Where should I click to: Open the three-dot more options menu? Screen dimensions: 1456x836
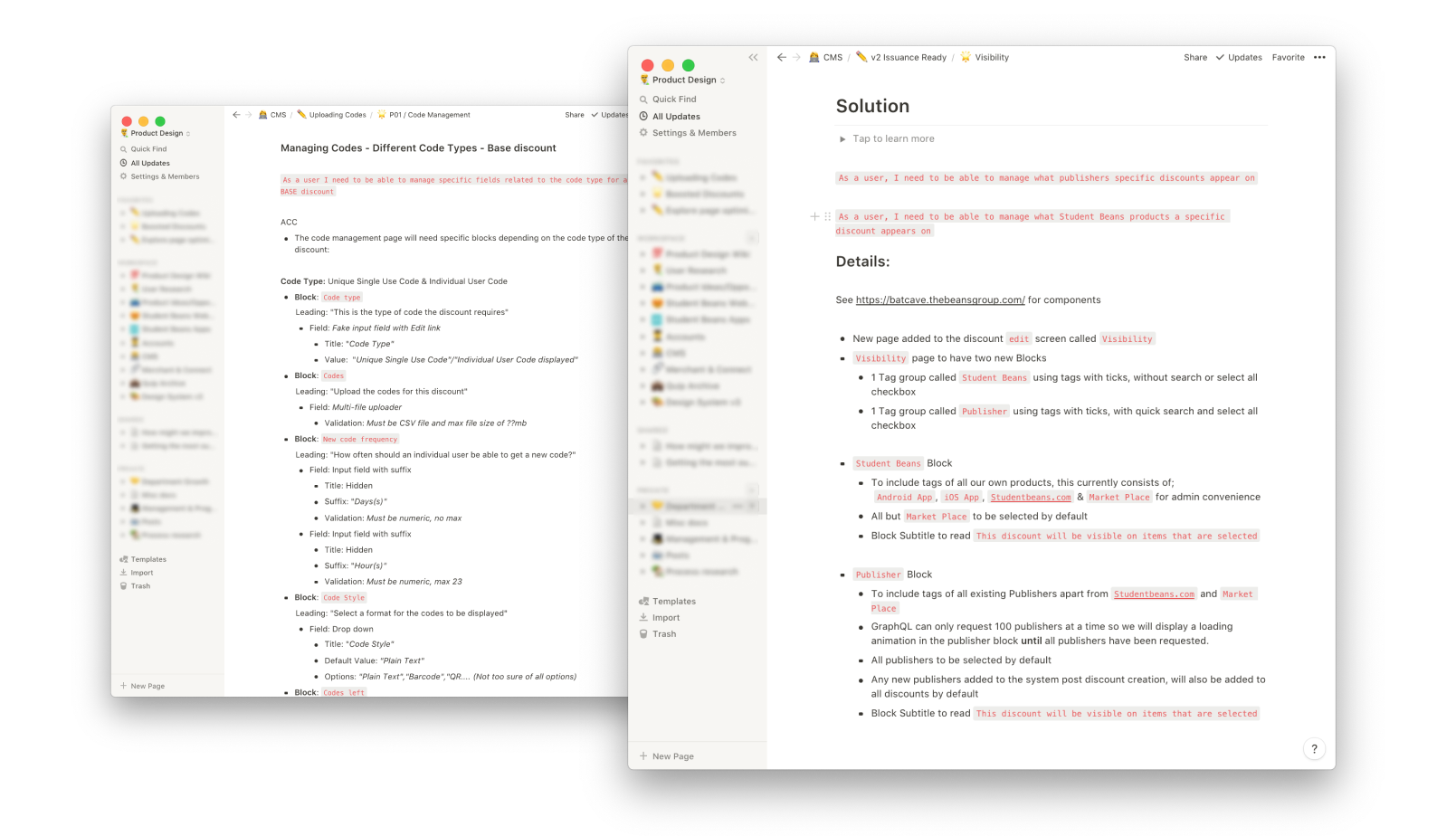(1319, 57)
